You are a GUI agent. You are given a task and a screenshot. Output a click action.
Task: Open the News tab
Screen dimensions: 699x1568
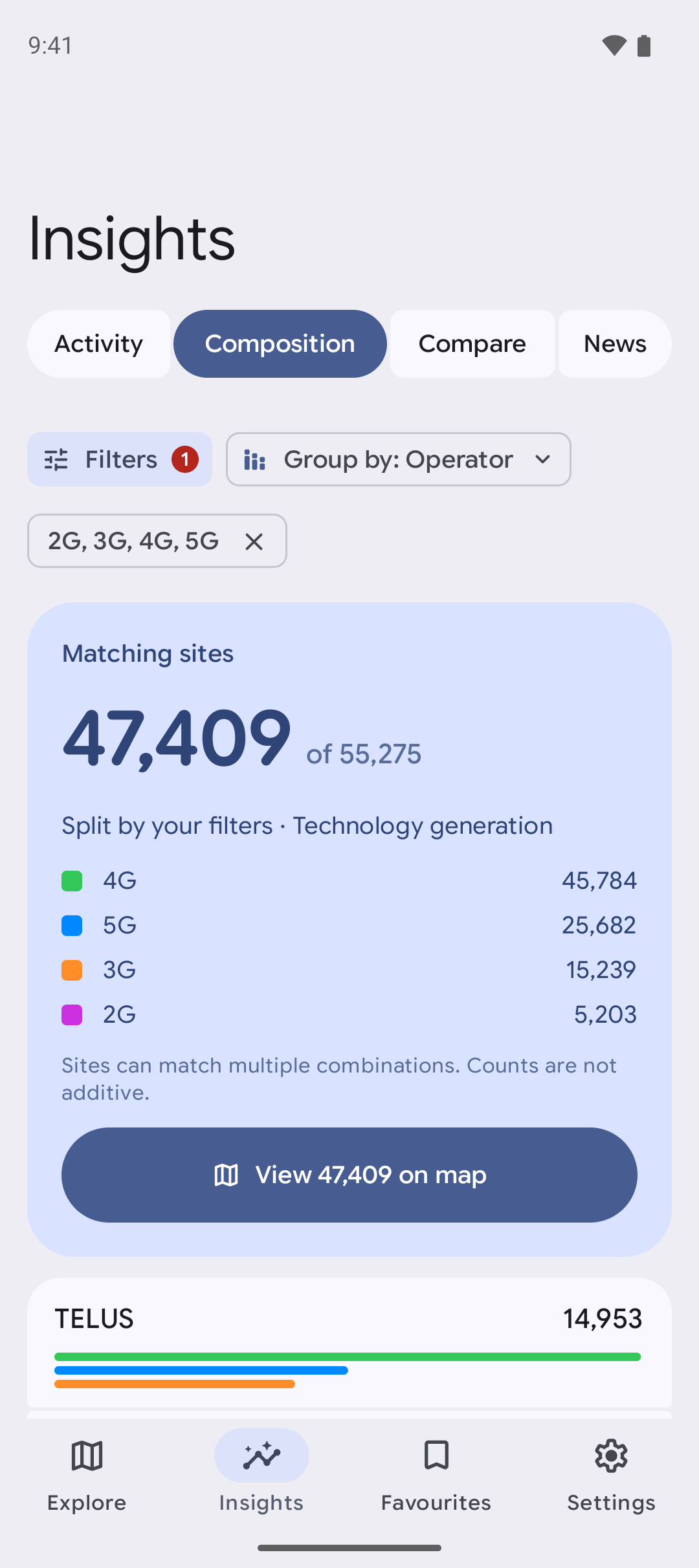click(615, 343)
